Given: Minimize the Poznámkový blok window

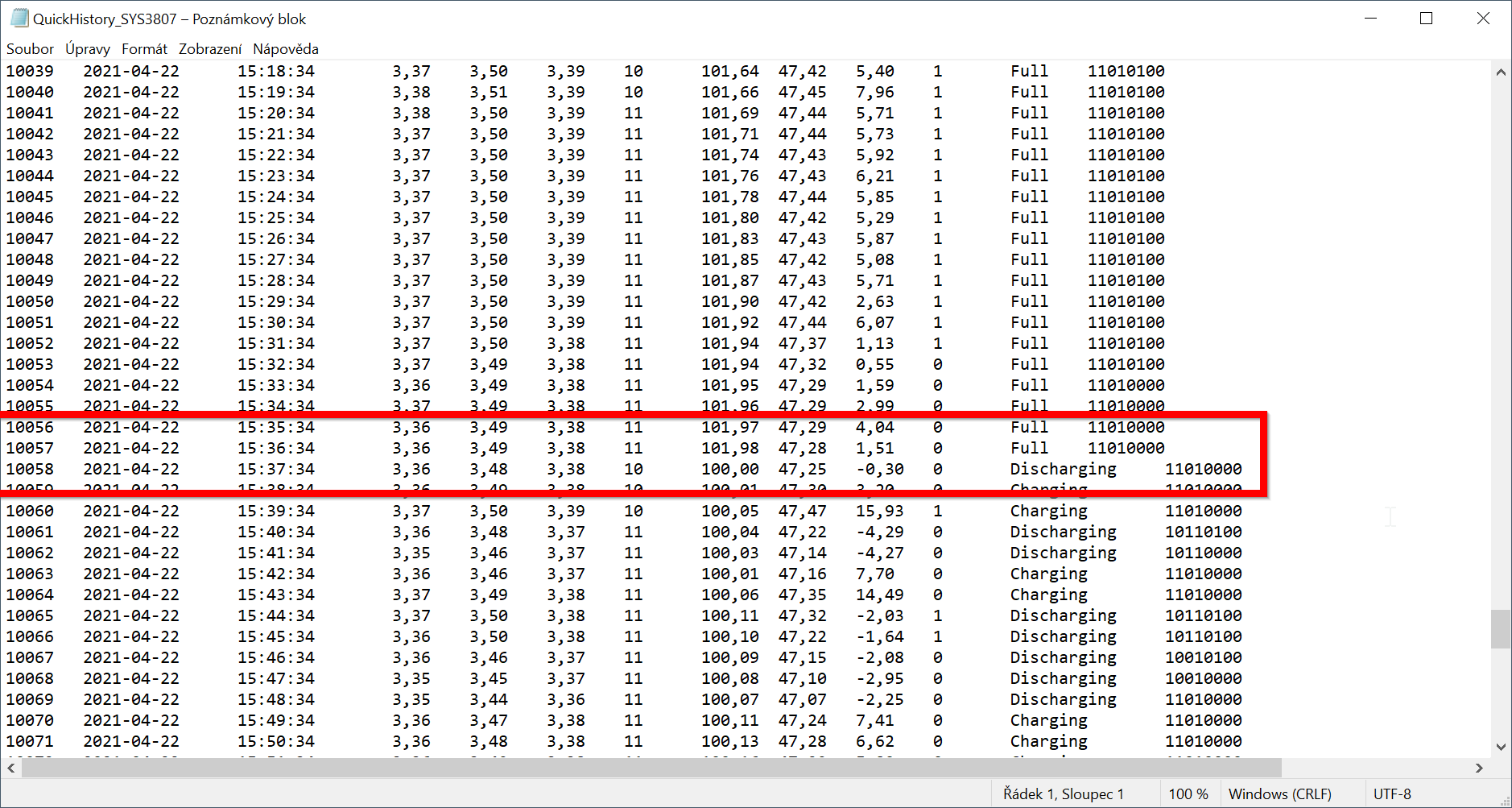Looking at the screenshot, I should (1371, 18).
